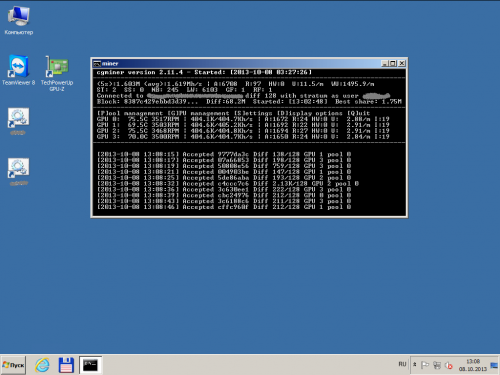Select the TeamViewer 8 desktop shortcut
The height and width of the screenshot is (375, 500).
pos(18,70)
